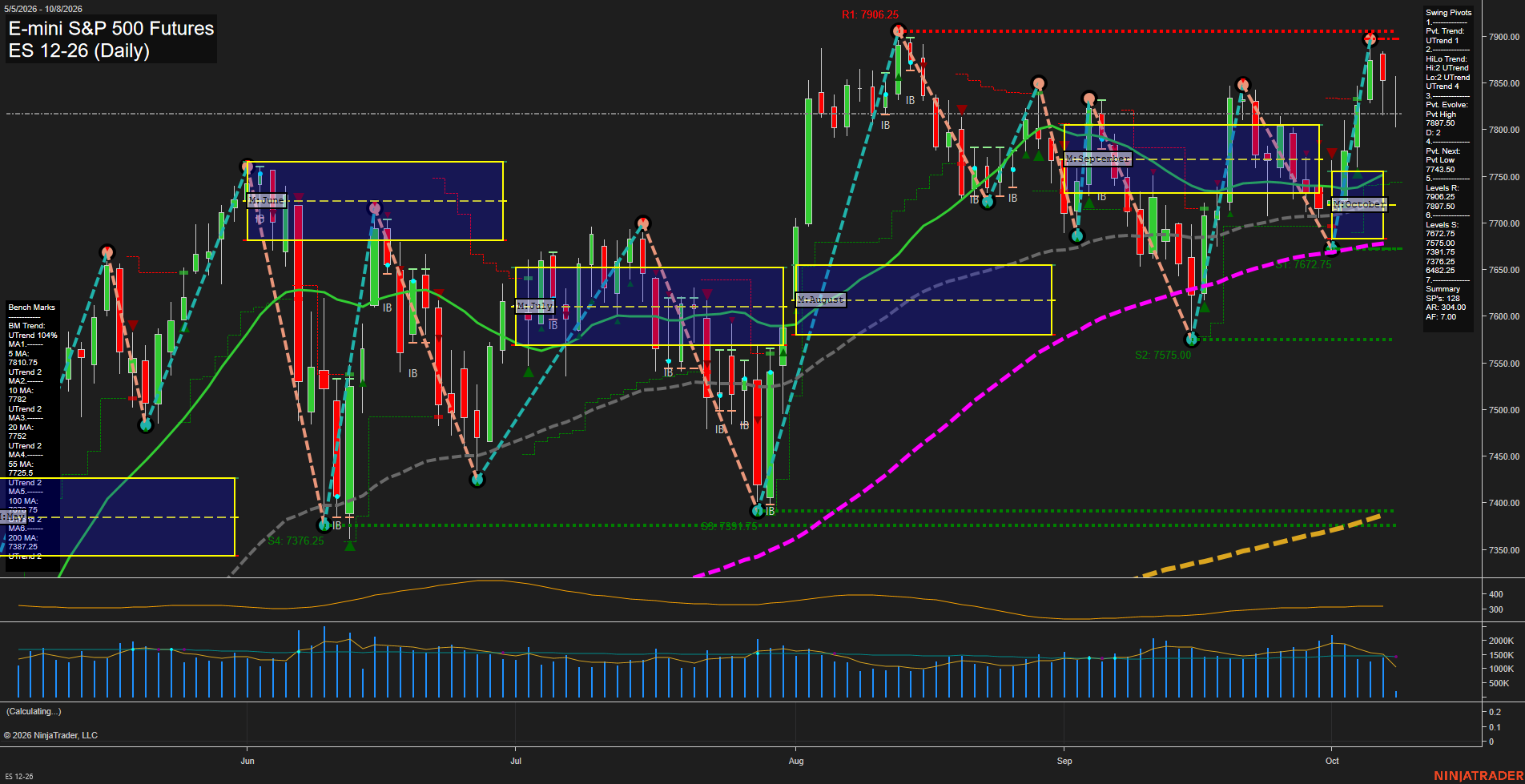
Task: Select the Pvt. Trend entry in Swing Pivots
Action: pos(1445,36)
